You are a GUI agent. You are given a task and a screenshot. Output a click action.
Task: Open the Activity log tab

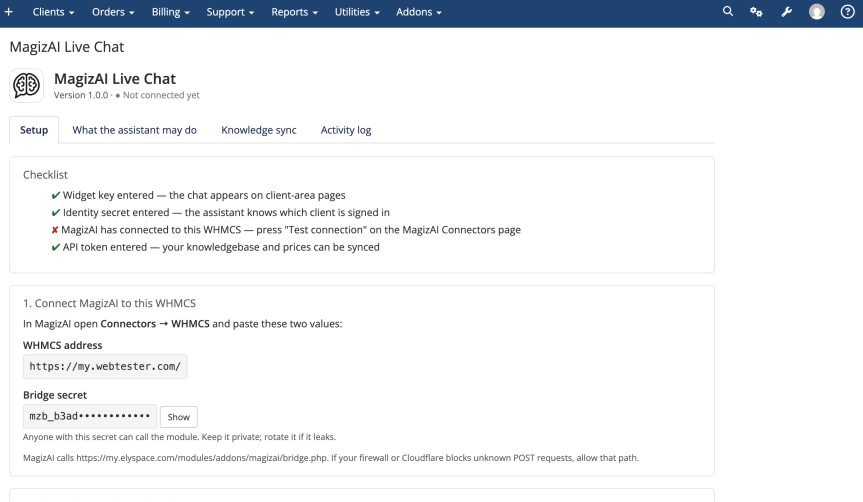tap(346, 130)
